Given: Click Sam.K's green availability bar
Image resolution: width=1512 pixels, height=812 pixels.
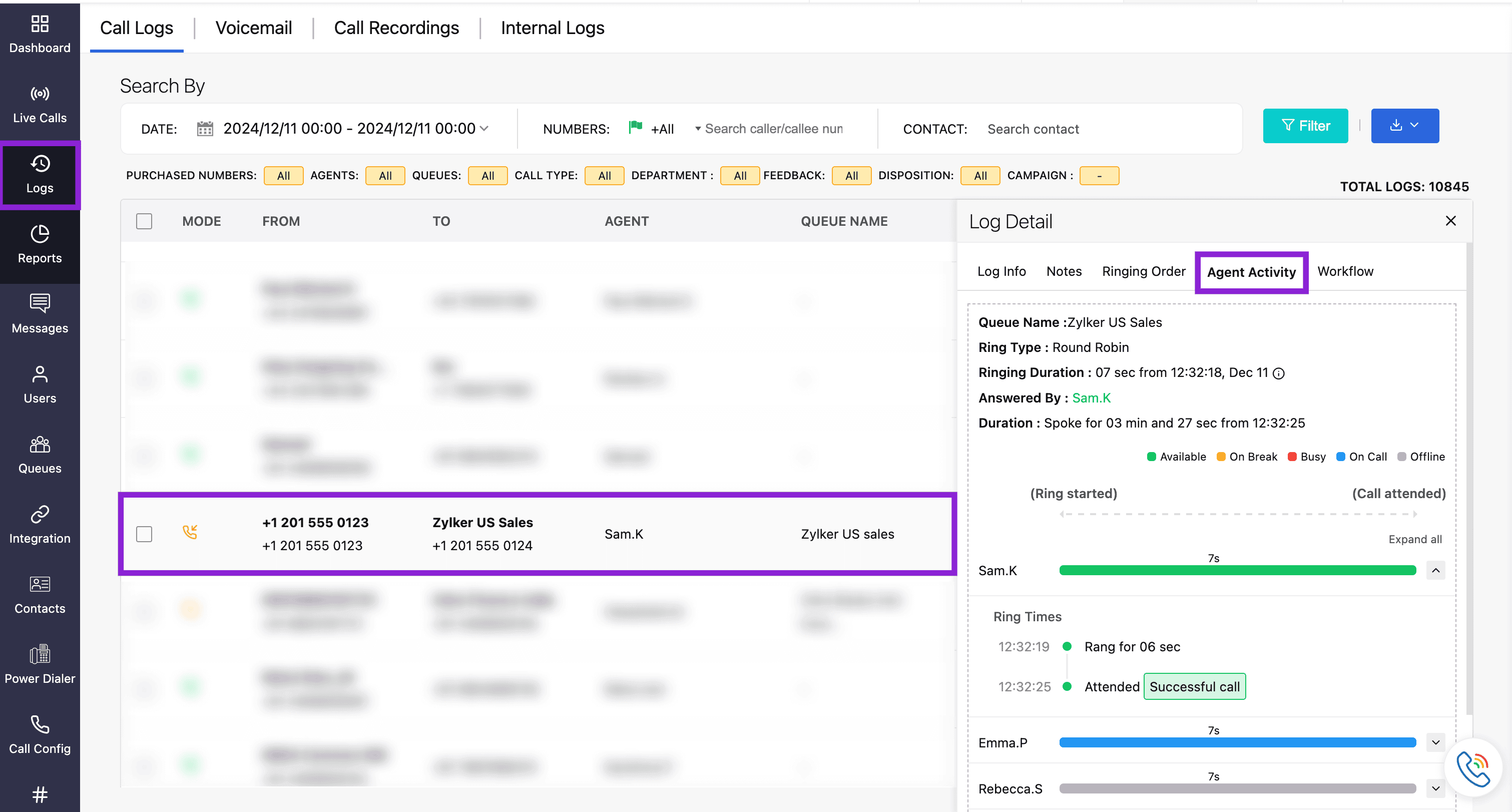Looking at the screenshot, I should pos(1237,570).
